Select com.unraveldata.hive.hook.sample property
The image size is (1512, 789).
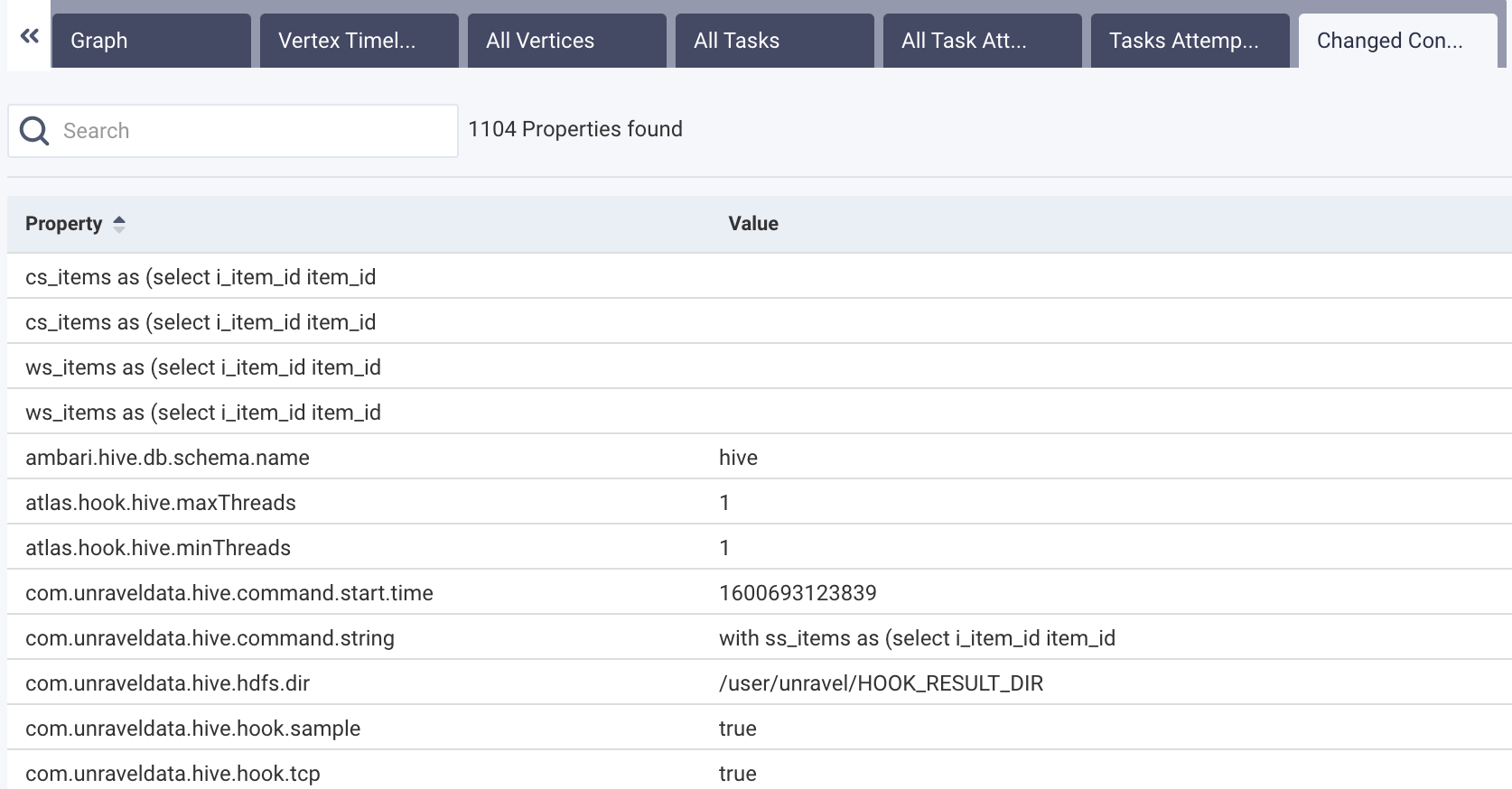click(x=192, y=729)
